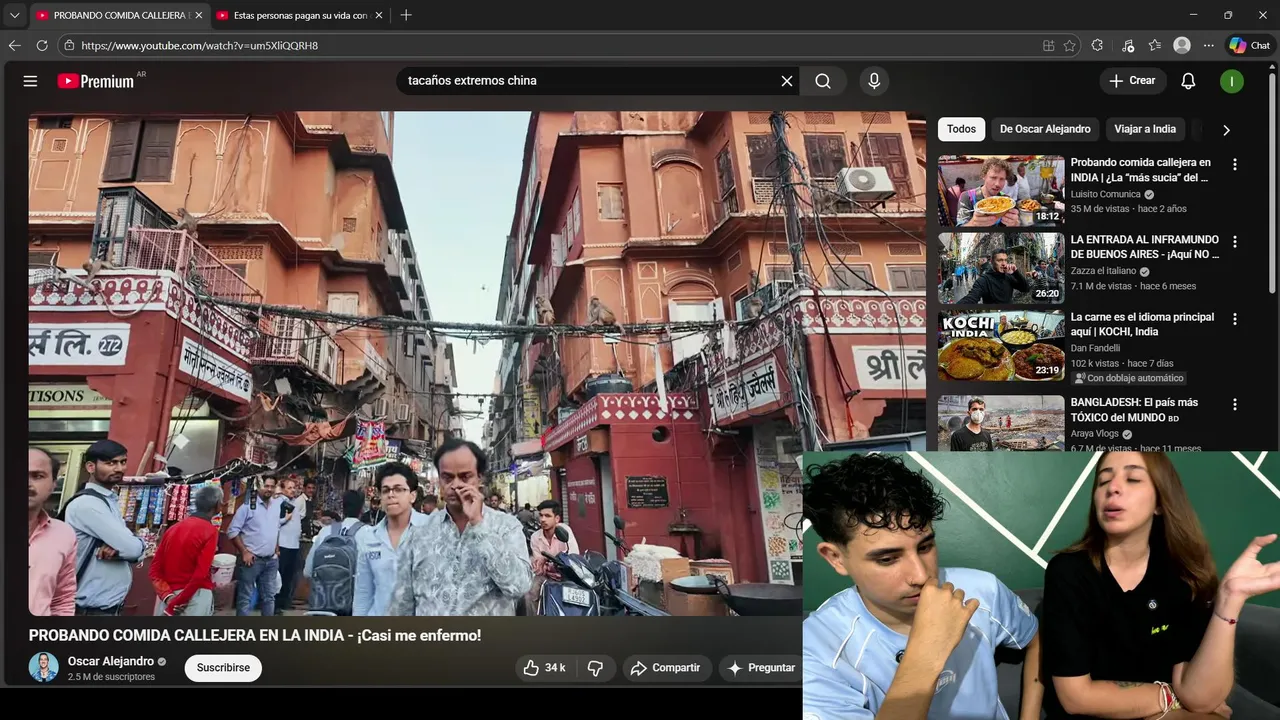
Task: Click the main video player
Action: 477,363
